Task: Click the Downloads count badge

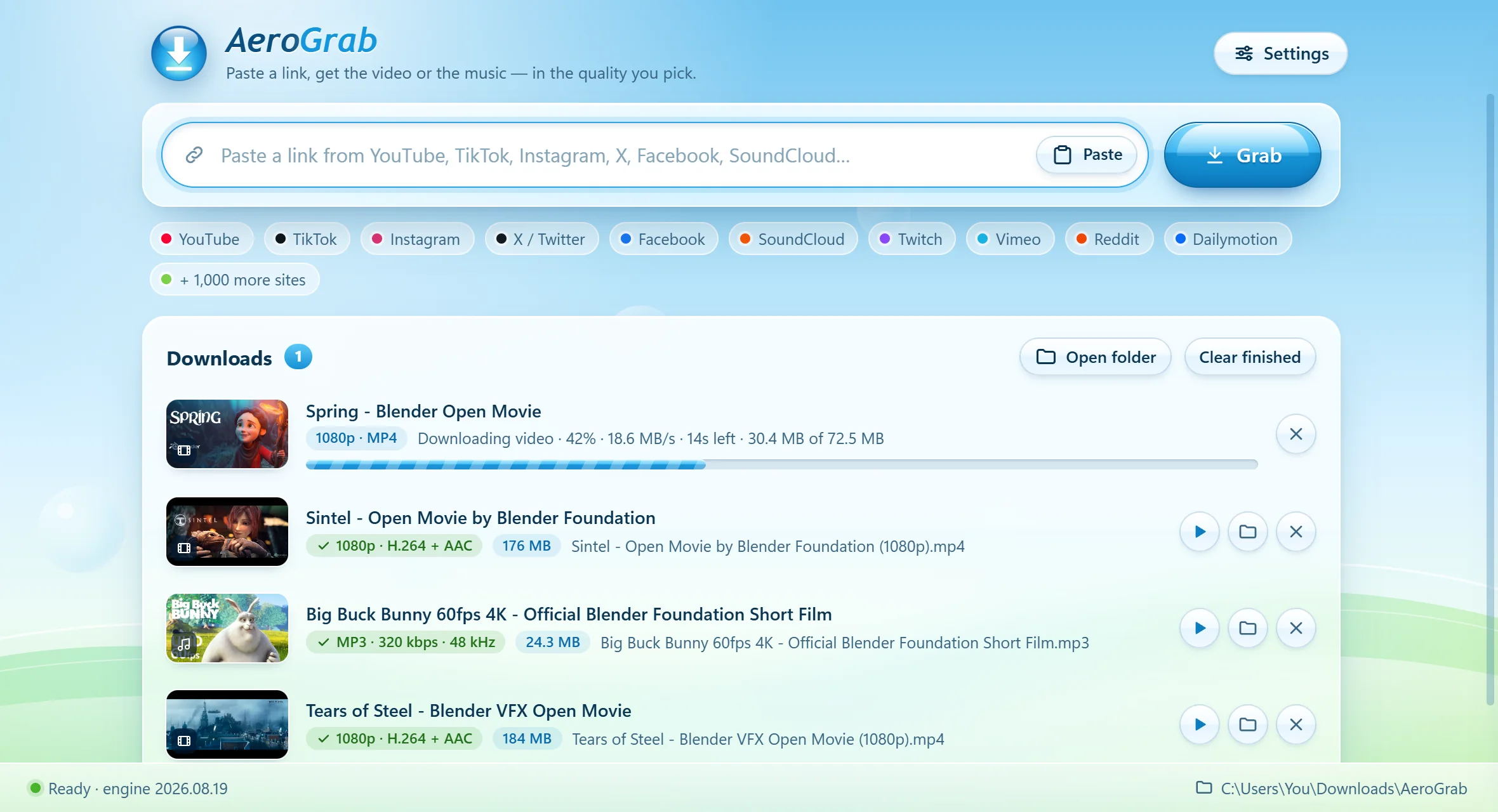Action: click(x=298, y=357)
